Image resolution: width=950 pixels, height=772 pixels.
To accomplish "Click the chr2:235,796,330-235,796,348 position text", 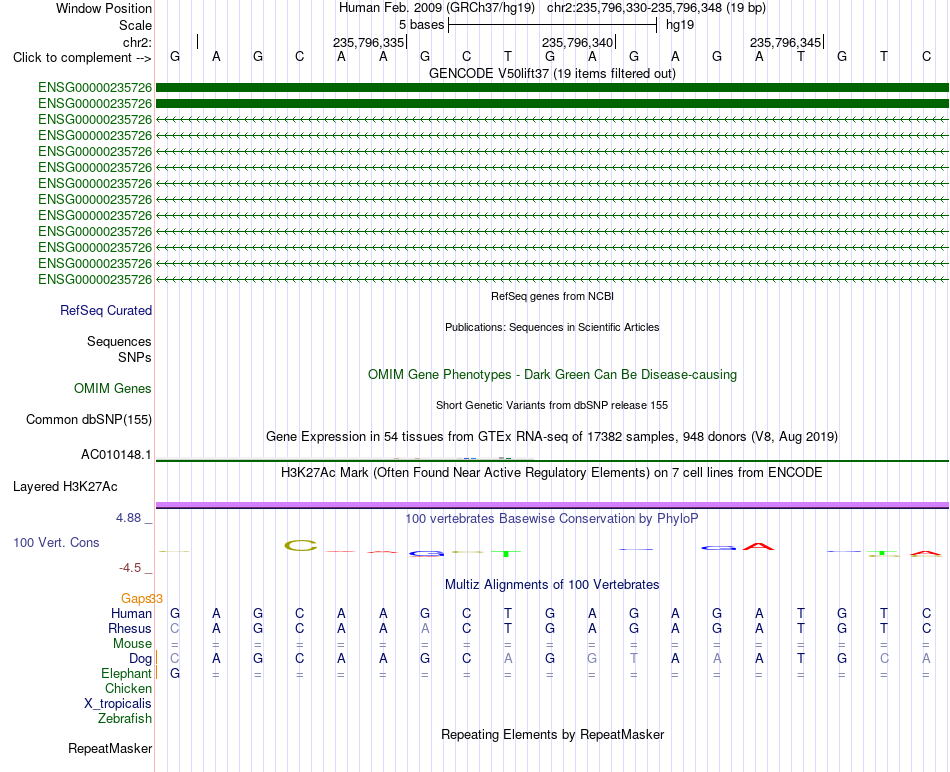I will tap(656, 8).
